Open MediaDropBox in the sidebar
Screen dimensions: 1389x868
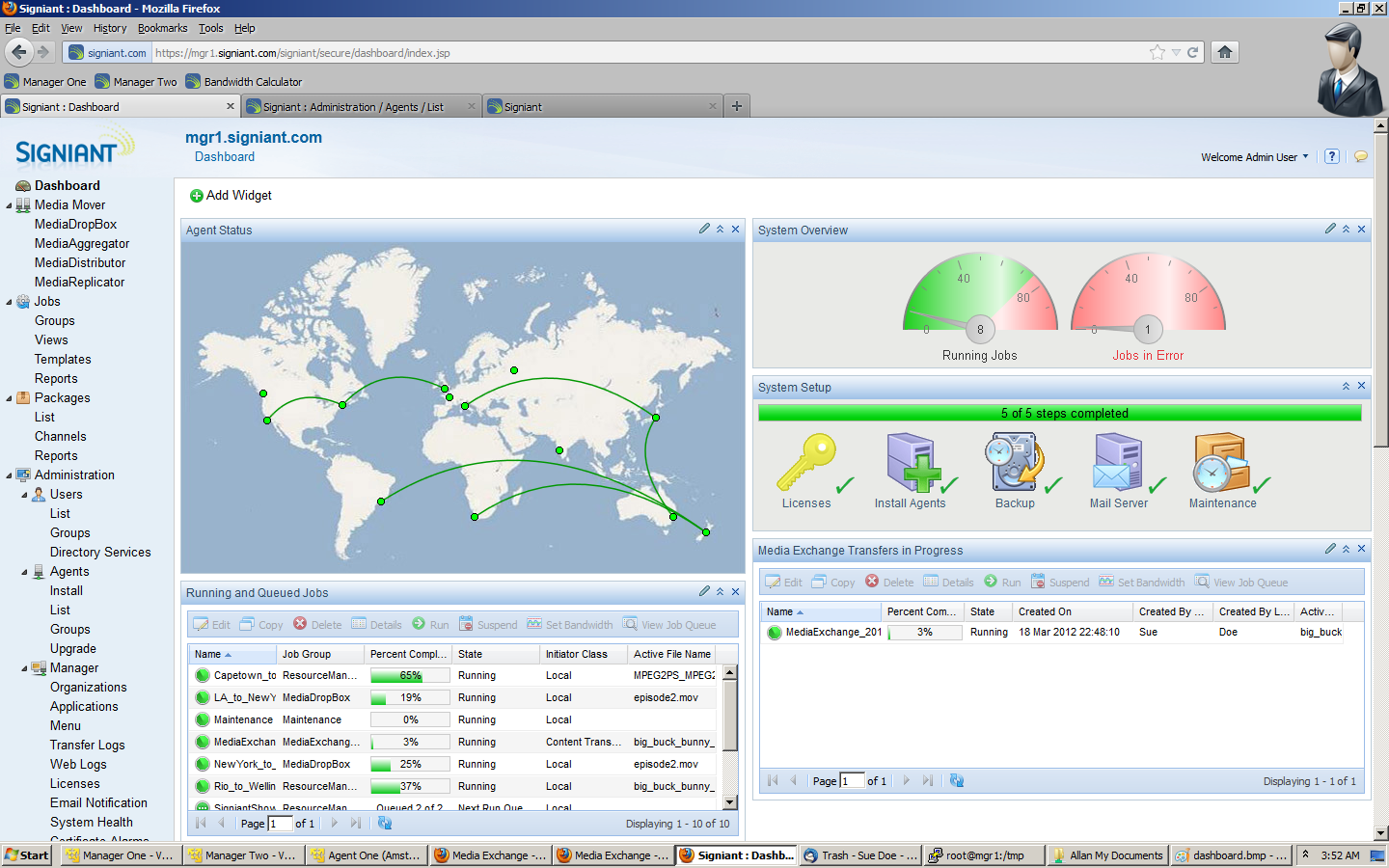(75, 224)
